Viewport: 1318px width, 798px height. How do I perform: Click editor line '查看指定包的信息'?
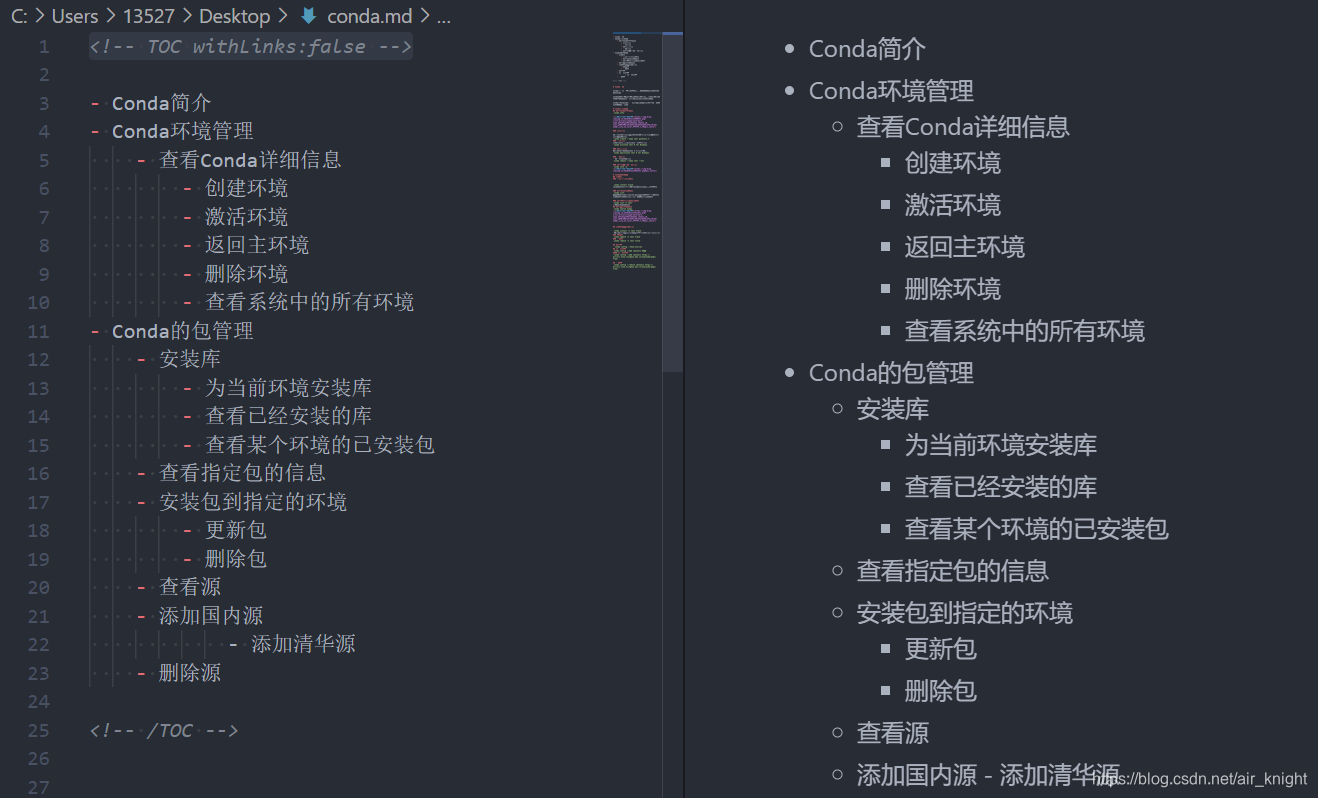click(x=242, y=473)
